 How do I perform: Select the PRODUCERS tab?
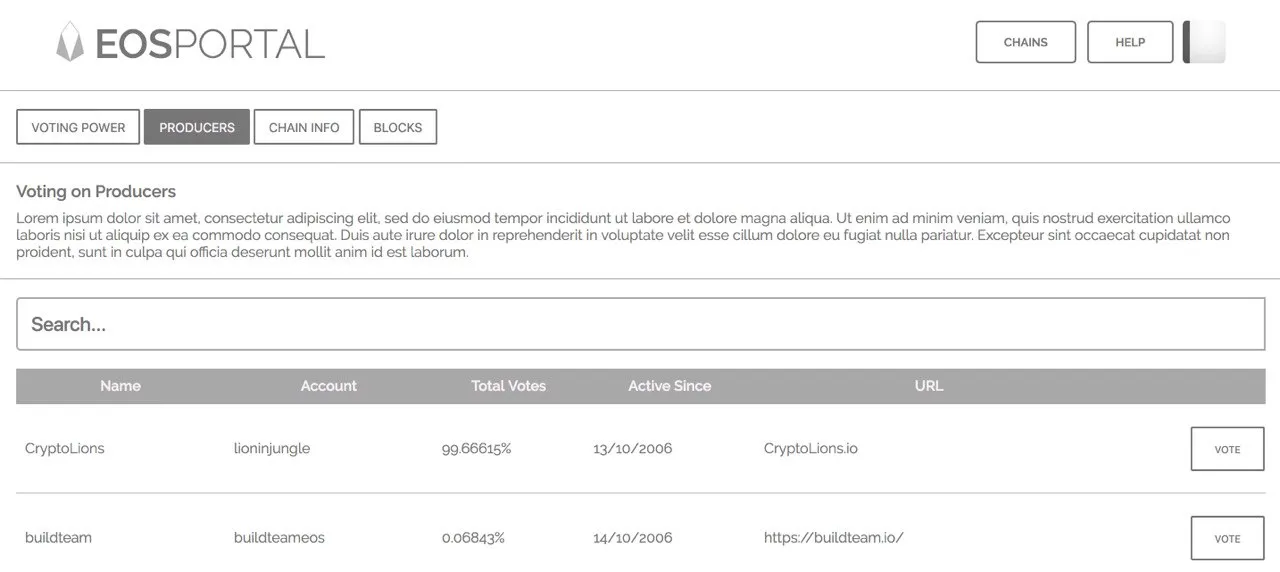point(197,127)
